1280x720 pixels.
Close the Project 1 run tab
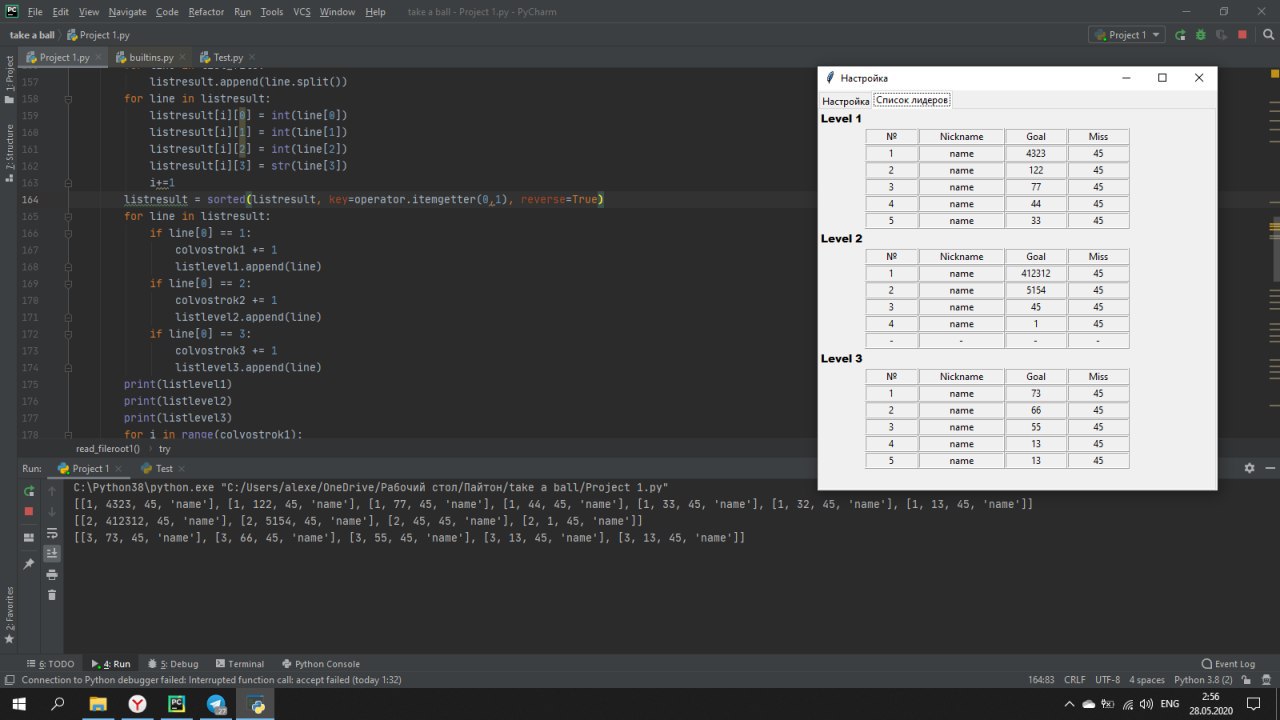click(118, 468)
